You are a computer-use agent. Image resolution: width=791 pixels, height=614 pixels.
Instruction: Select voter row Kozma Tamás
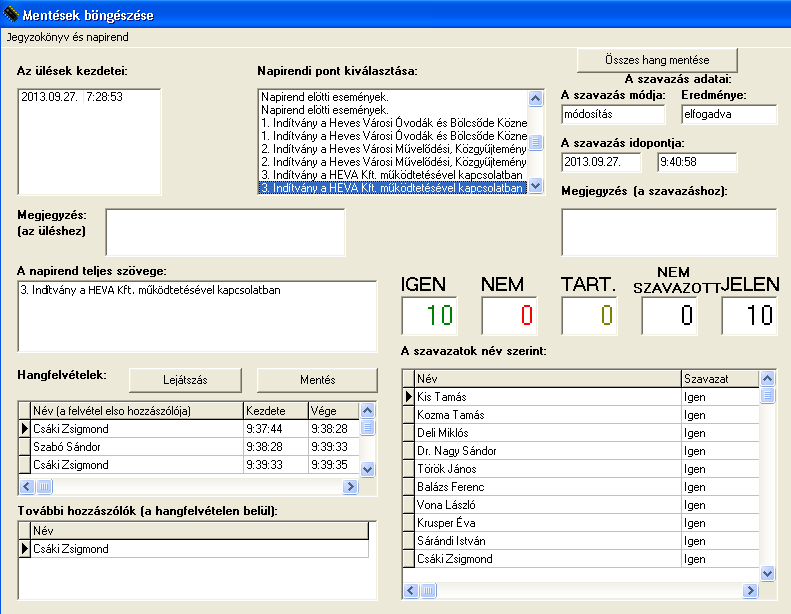point(581,415)
